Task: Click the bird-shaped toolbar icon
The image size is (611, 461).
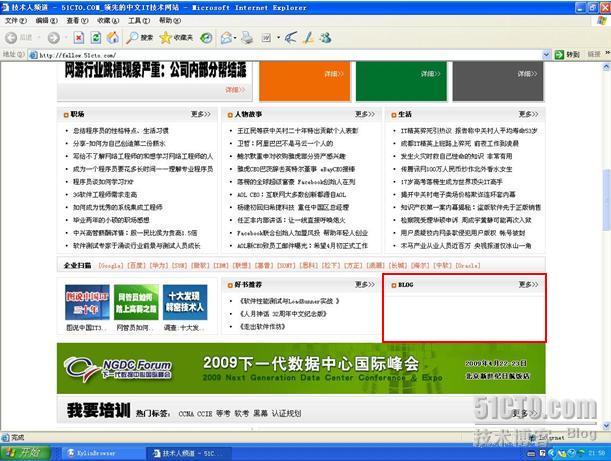Action: tap(290, 38)
